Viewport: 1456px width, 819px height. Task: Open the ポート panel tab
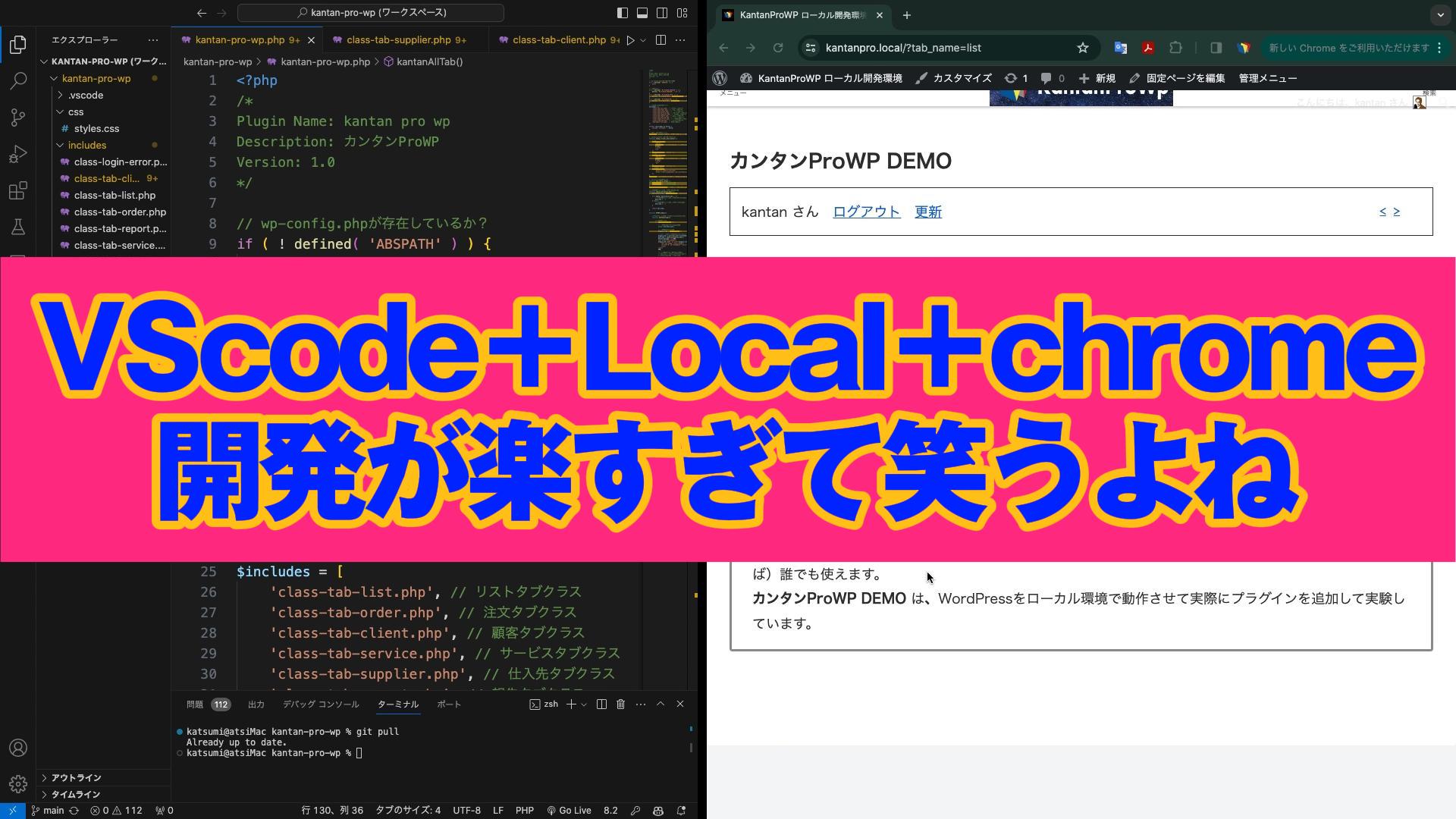[x=449, y=704]
